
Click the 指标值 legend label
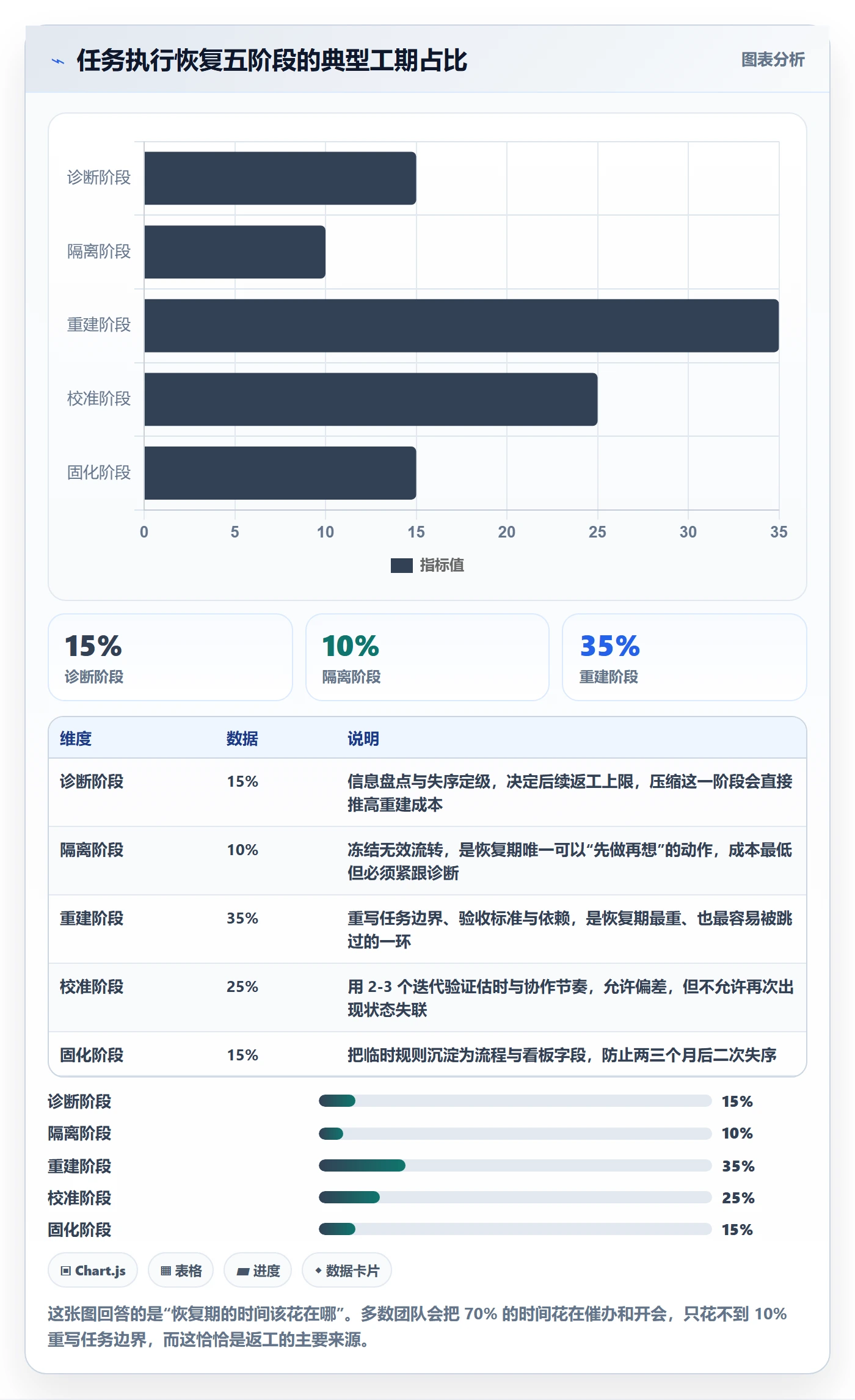point(442,566)
